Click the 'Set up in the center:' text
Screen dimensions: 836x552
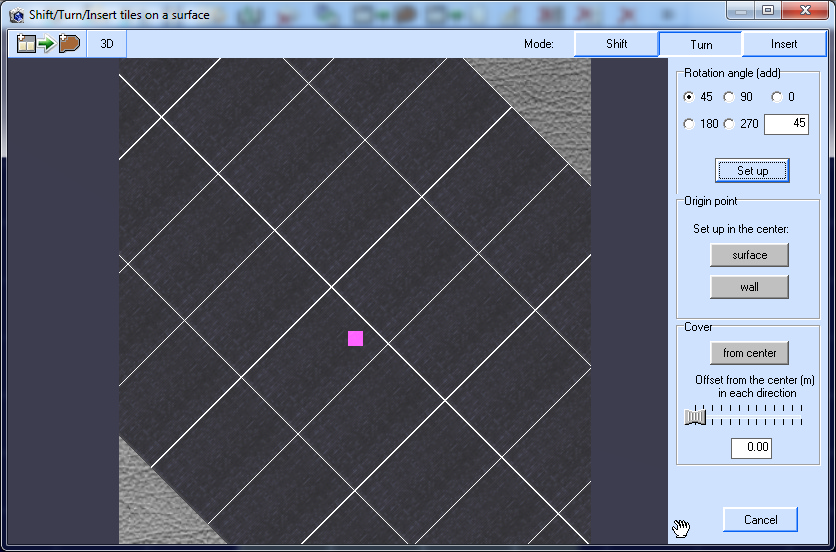click(x=741, y=229)
